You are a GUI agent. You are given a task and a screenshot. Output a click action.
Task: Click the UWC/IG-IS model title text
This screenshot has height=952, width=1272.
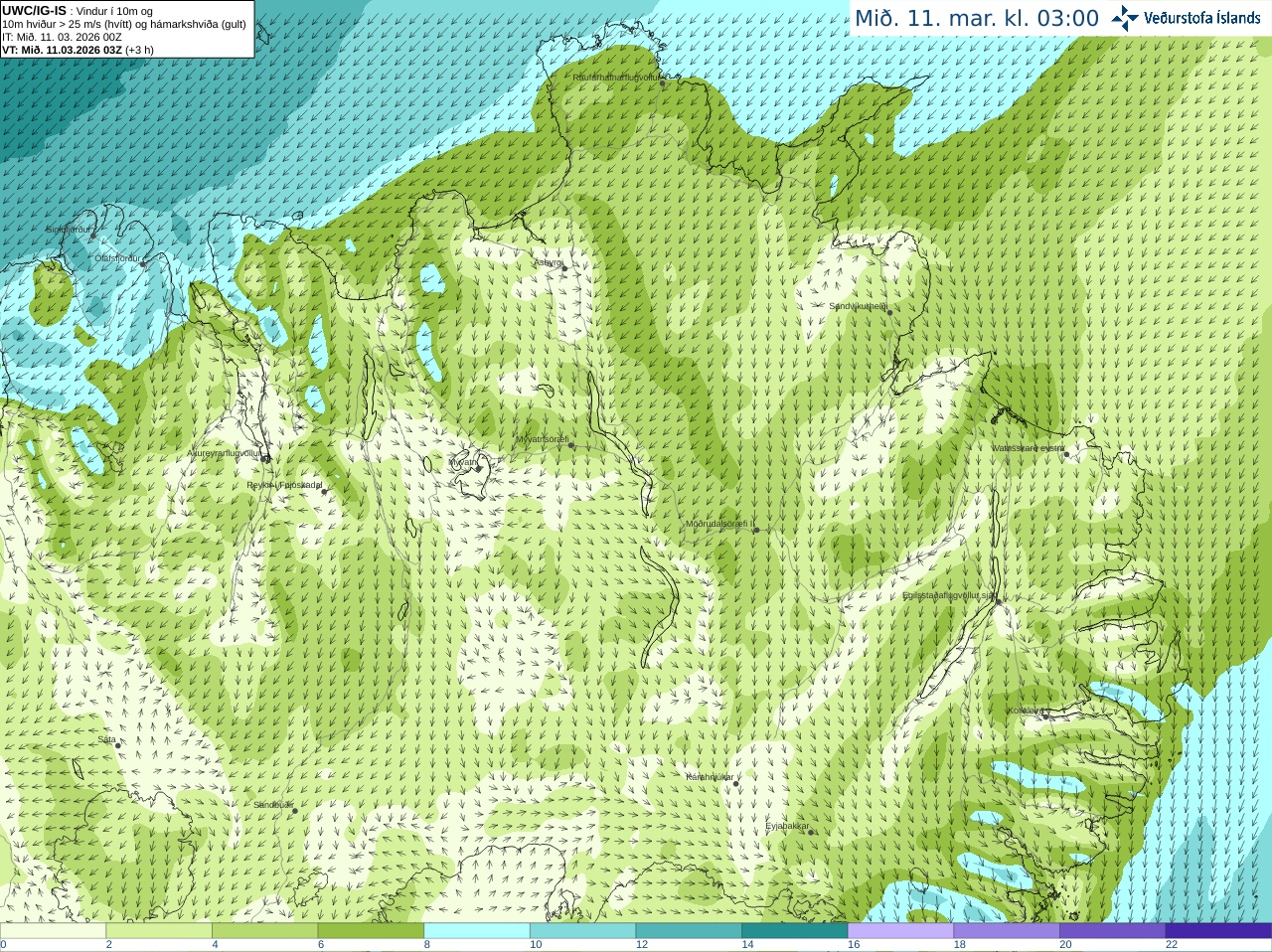(x=35, y=10)
